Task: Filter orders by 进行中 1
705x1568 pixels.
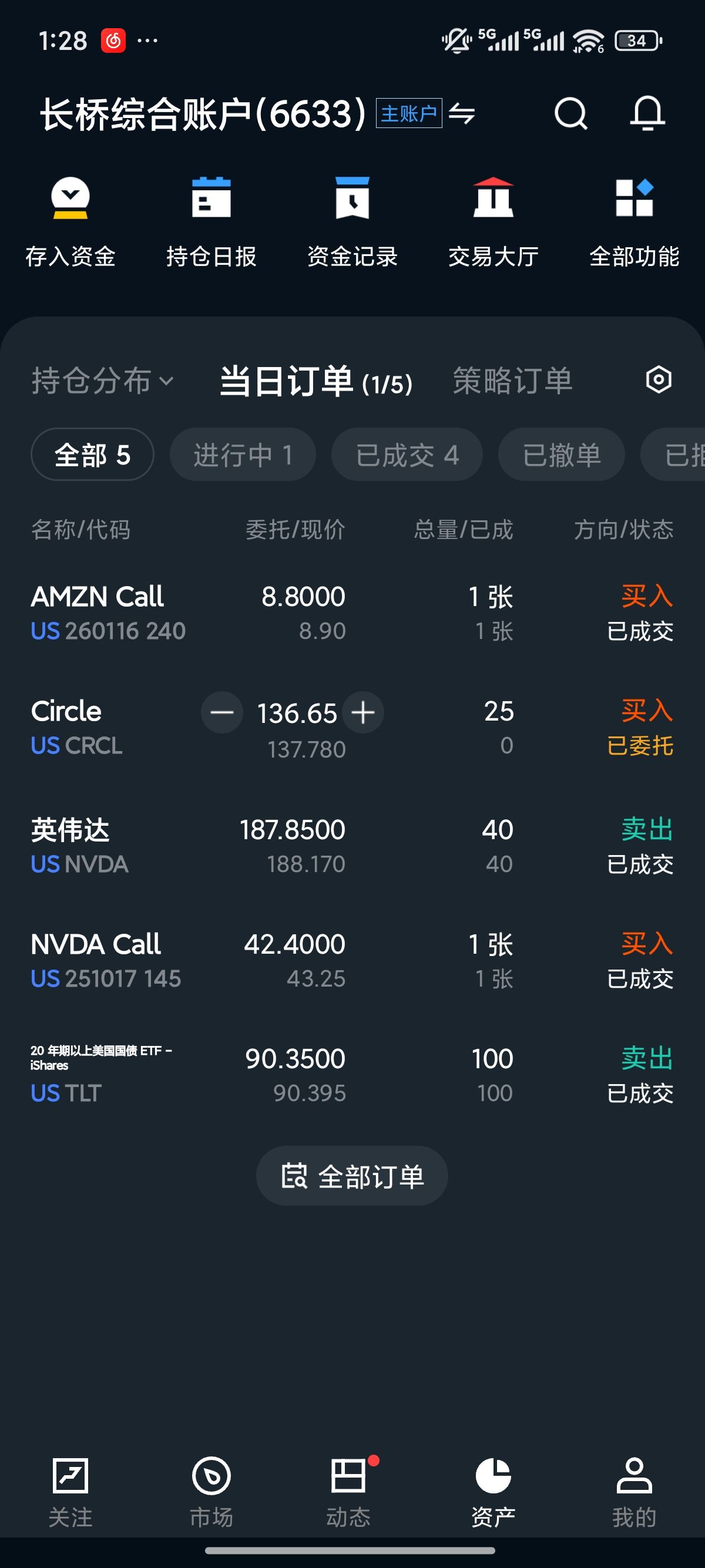Action: click(x=242, y=455)
